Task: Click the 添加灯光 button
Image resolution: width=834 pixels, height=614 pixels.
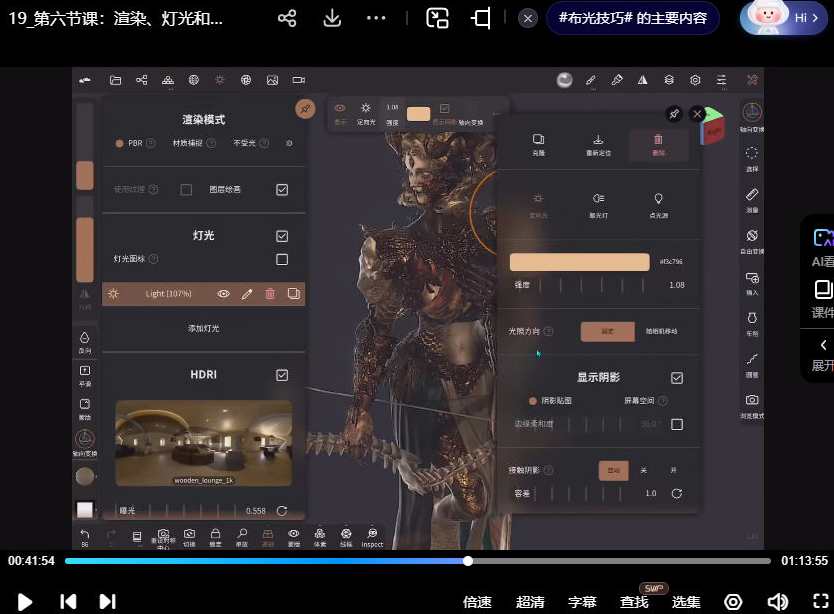Action: click(203, 327)
